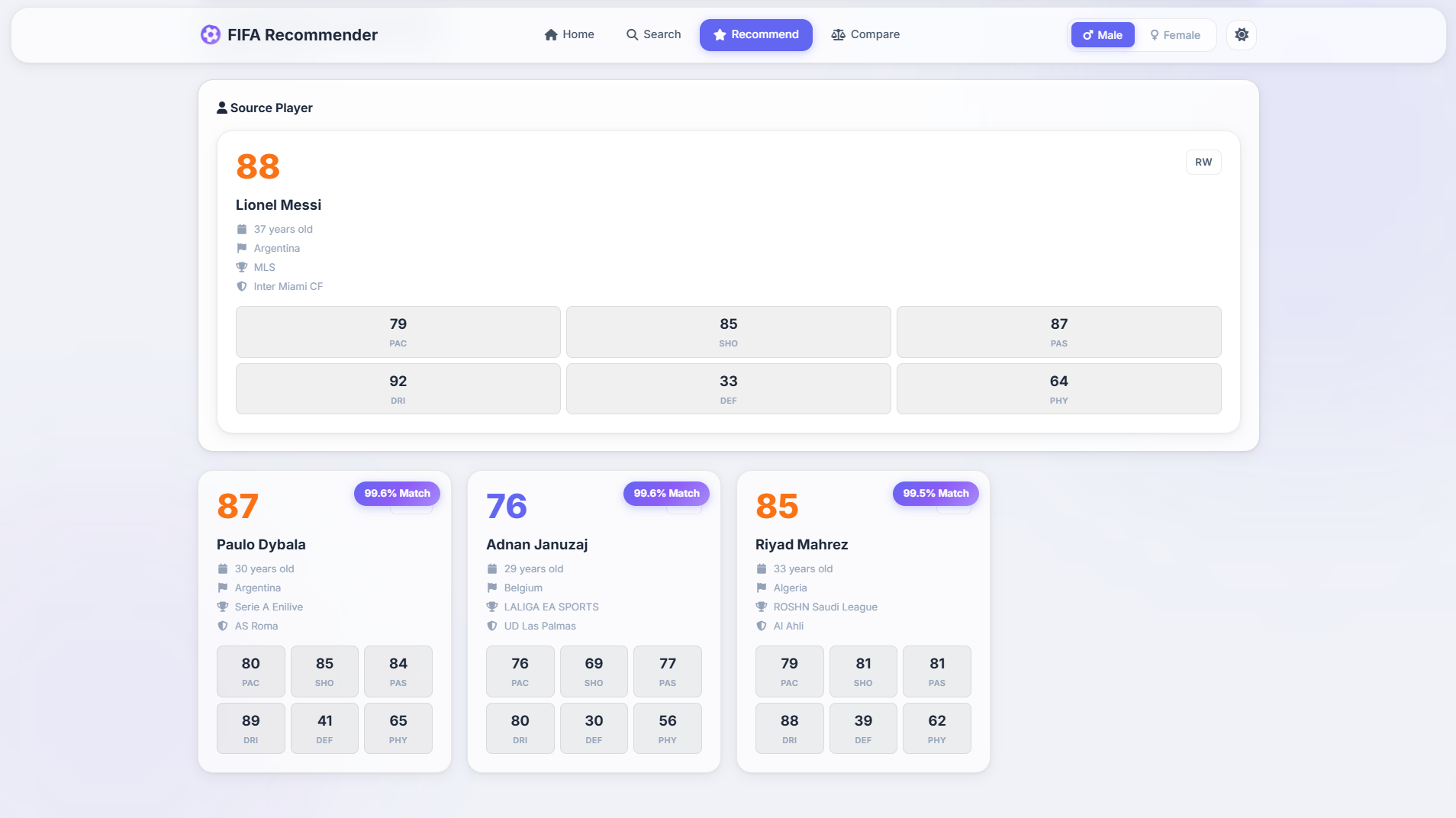
Task: Open the Riyad Mahrez player card name
Action: tap(801, 544)
